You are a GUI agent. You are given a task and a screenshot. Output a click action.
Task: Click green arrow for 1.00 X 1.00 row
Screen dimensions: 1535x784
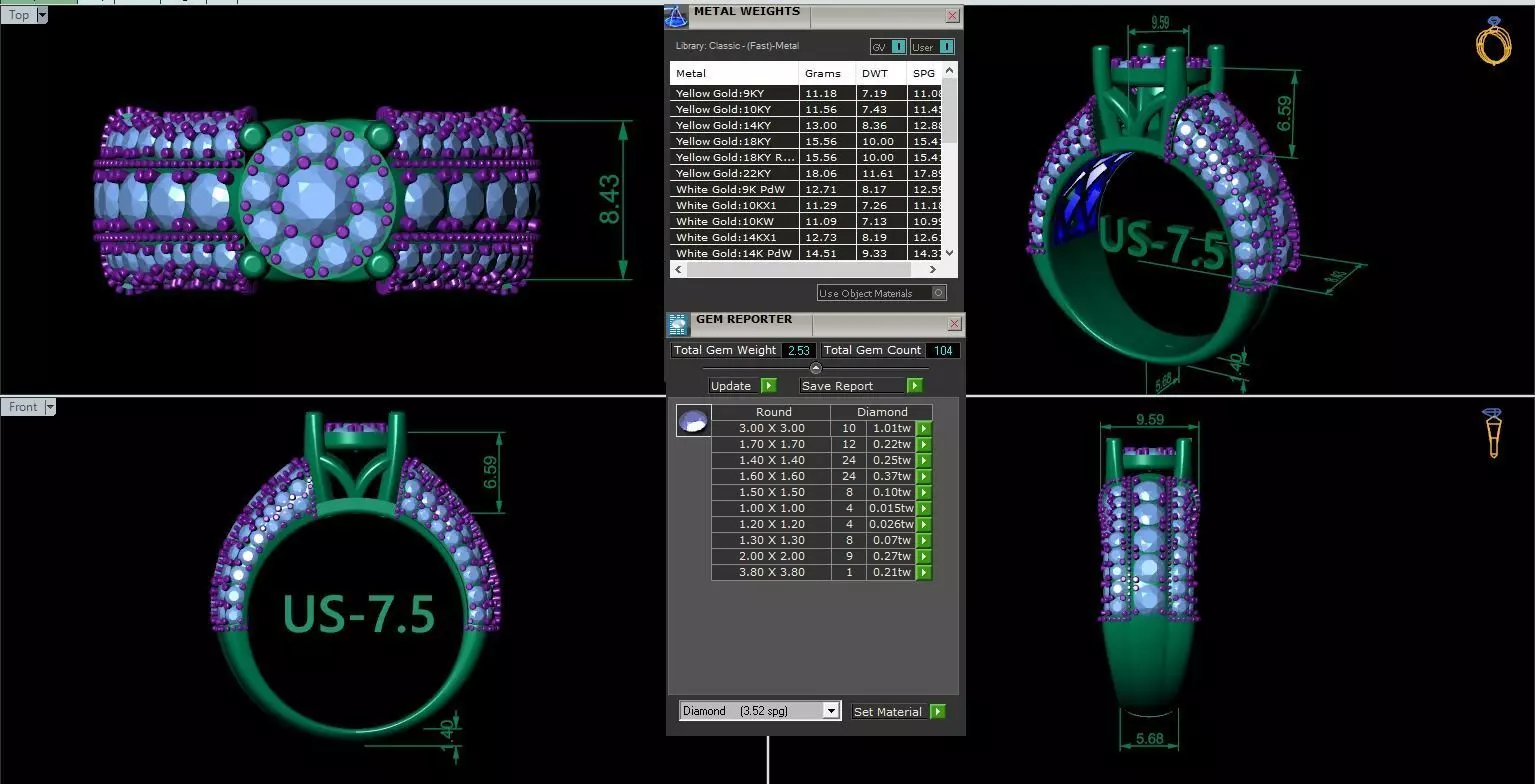pyautogui.click(x=924, y=508)
